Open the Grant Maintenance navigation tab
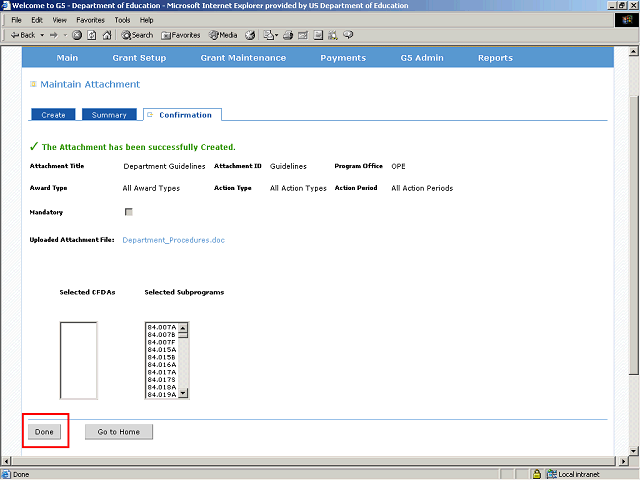640x480 pixels. click(x=243, y=58)
